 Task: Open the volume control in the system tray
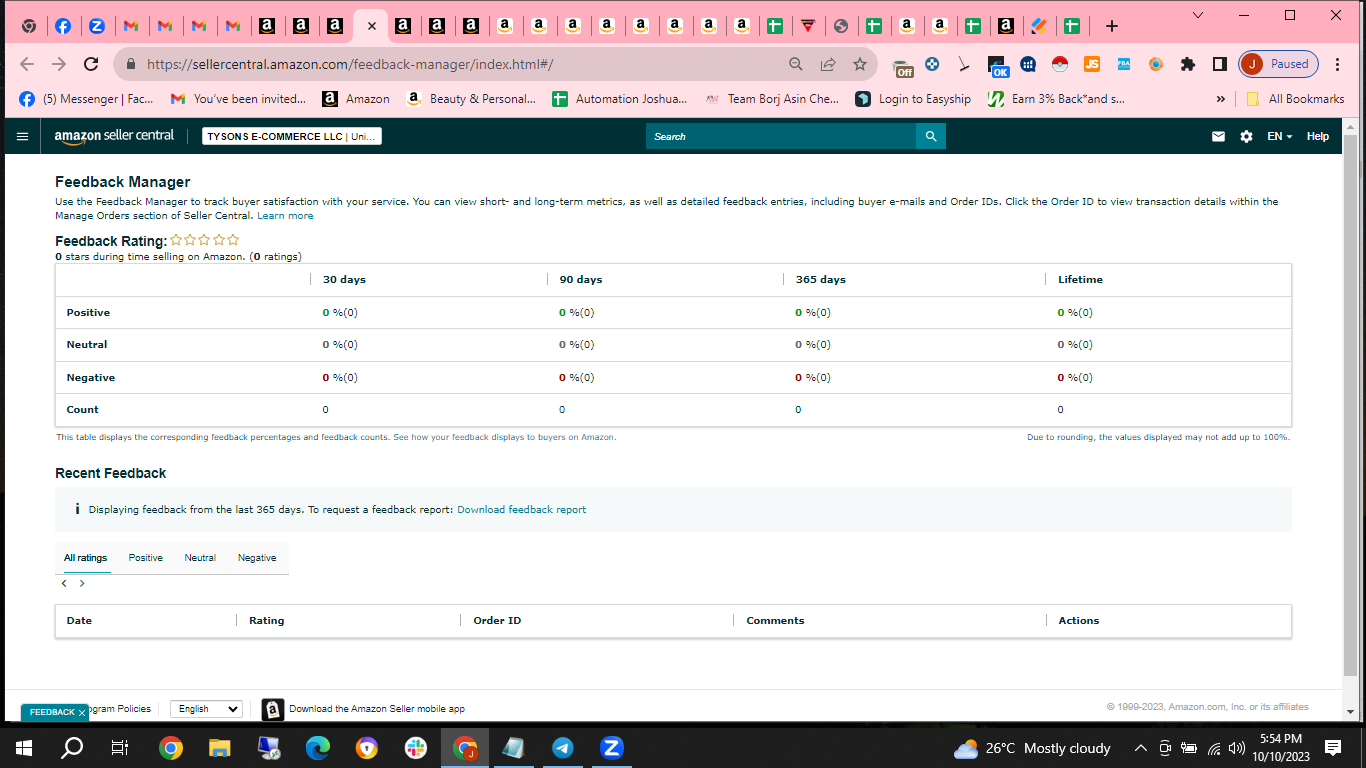coord(1238,748)
